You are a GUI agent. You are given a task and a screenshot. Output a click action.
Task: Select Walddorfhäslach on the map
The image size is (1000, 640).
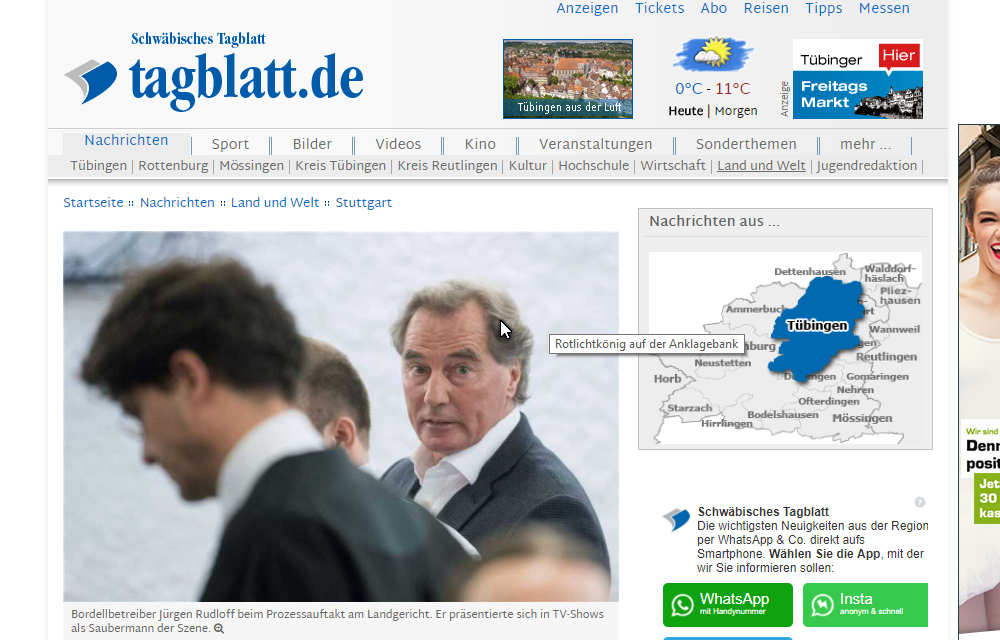(x=890, y=273)
